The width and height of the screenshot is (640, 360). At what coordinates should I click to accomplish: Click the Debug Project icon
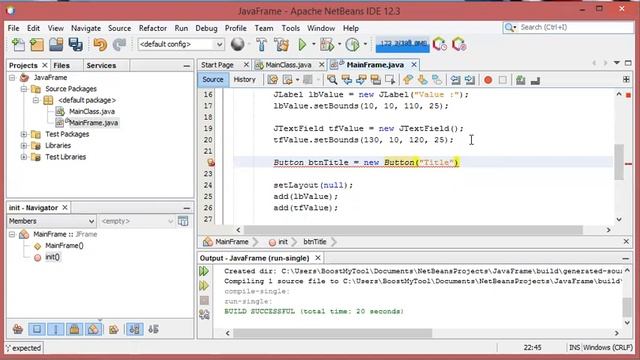(327, 44)
